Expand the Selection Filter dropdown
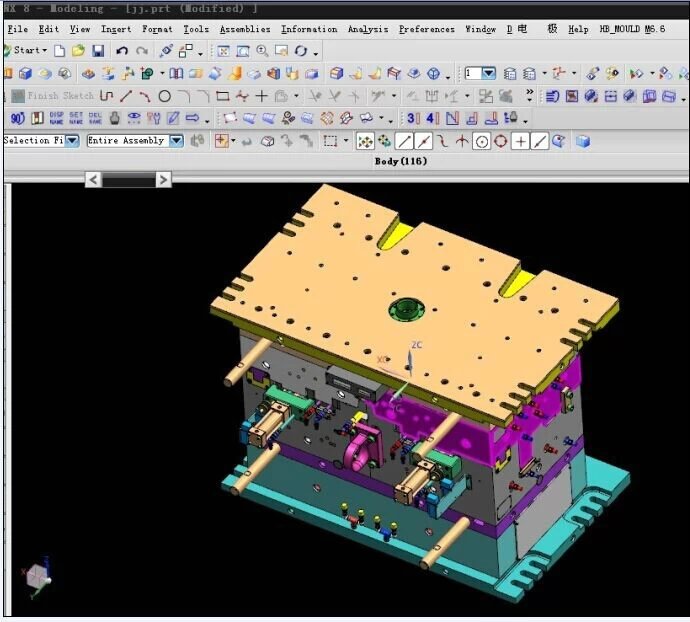The image size is (690, 622). point(72,141)
